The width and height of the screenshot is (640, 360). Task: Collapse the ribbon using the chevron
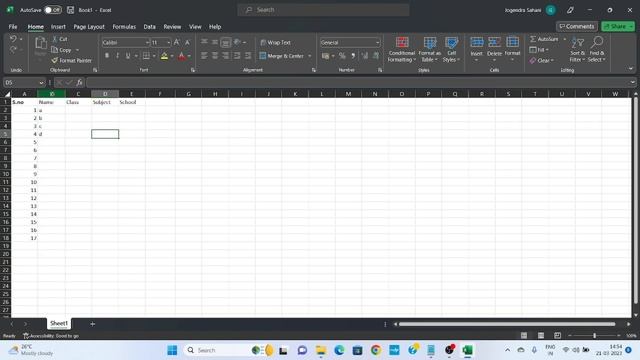[631, 69]
